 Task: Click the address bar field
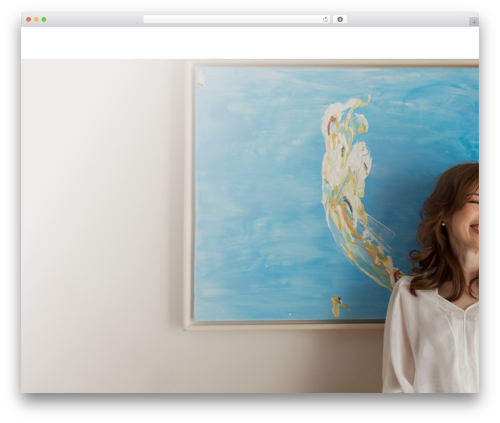tap(236, 20)
